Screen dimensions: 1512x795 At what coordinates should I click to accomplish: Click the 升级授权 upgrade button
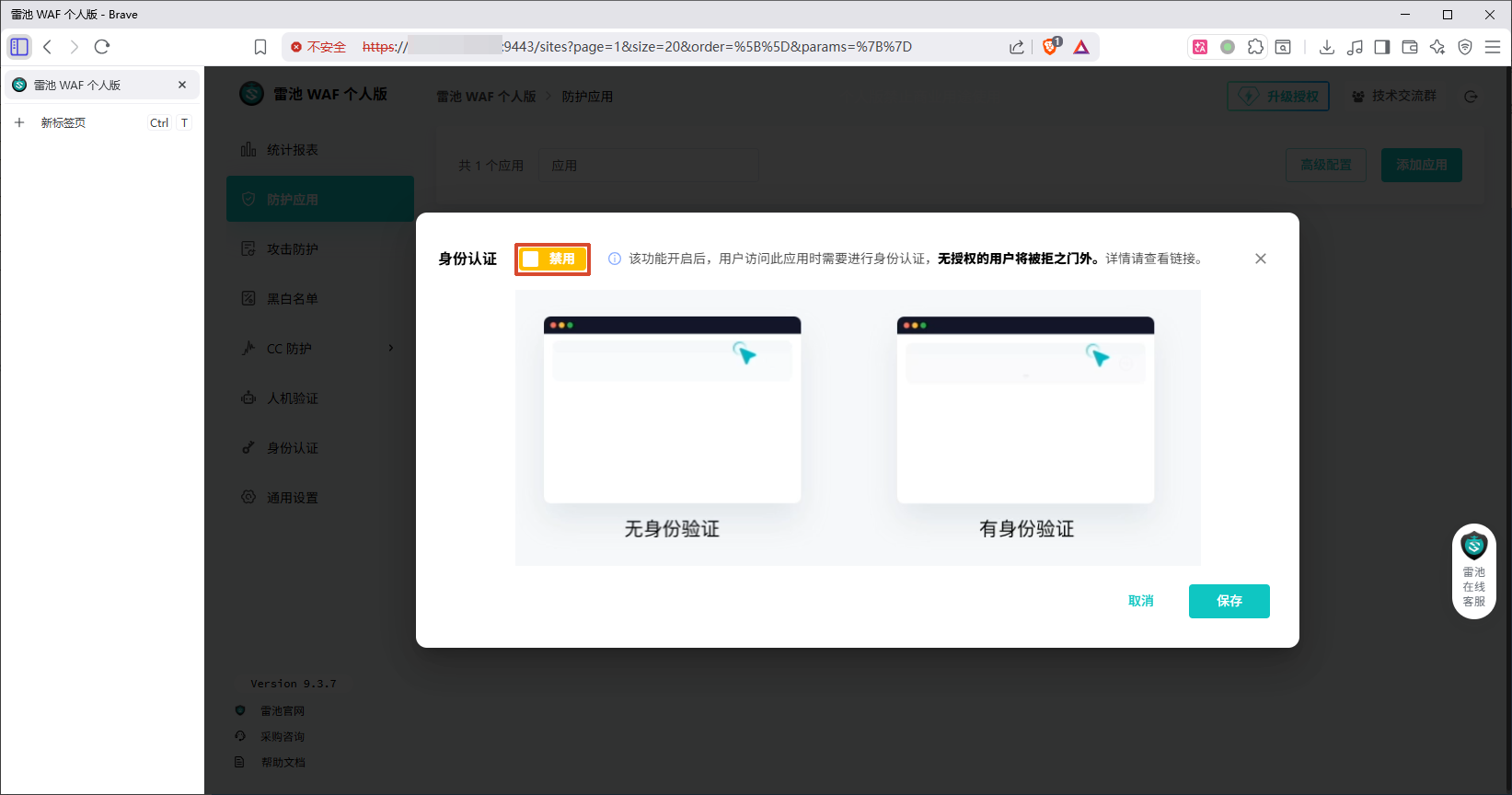(x=1278, y=97)
